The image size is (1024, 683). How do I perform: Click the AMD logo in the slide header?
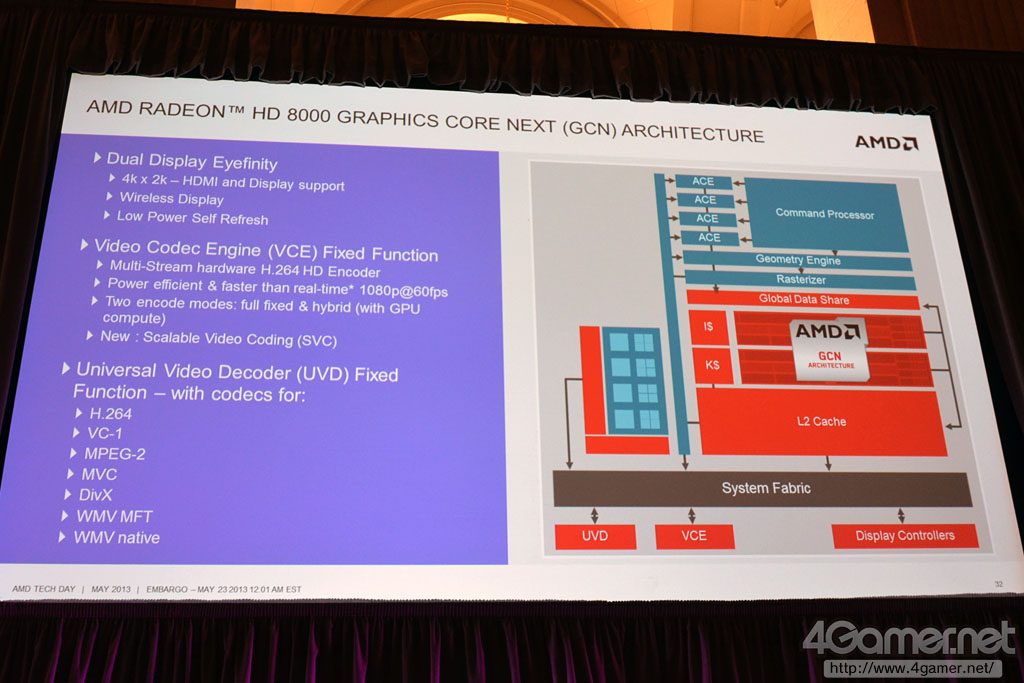(x=885, y=142)
